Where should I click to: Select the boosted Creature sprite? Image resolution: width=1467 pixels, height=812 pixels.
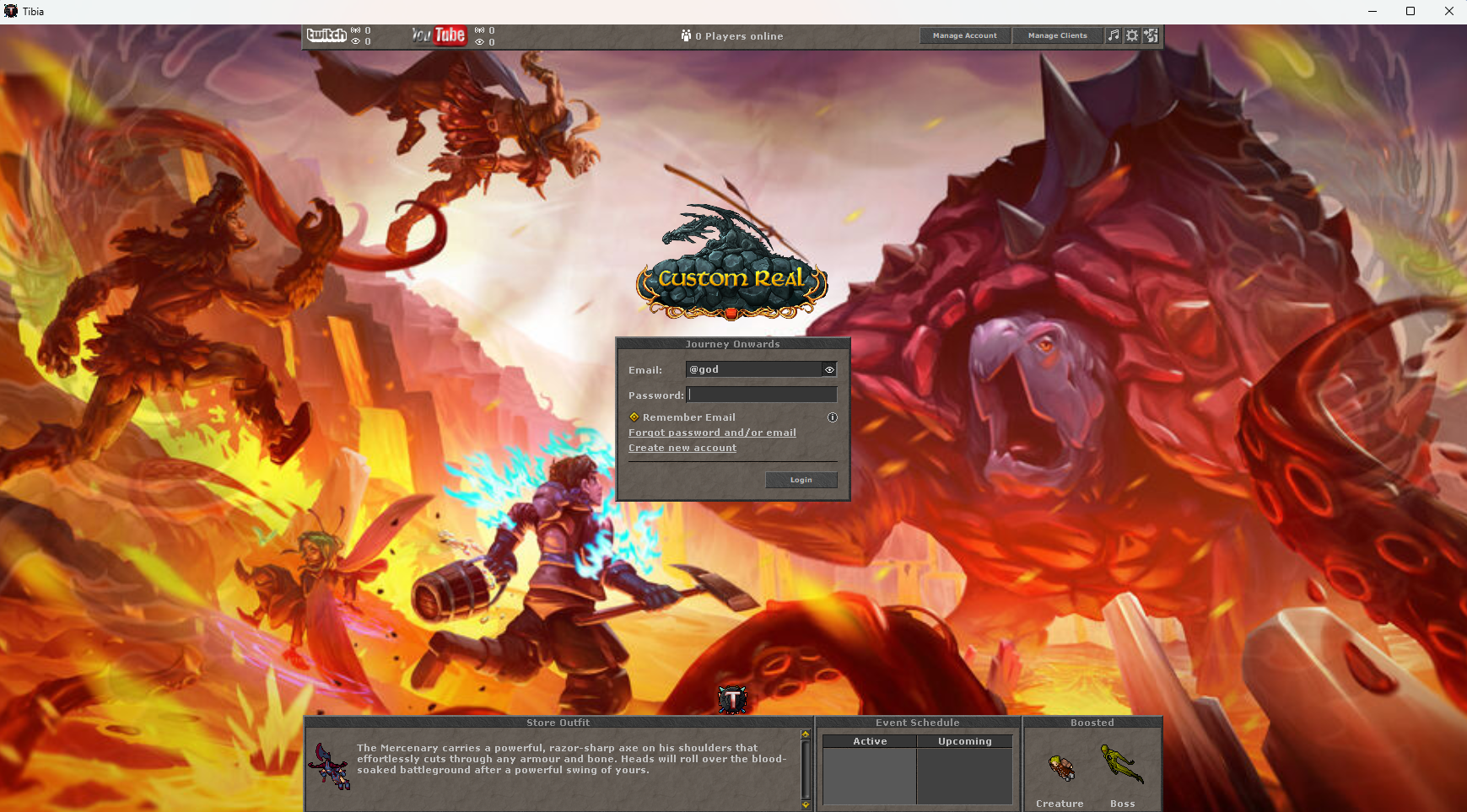(1061, 768)
